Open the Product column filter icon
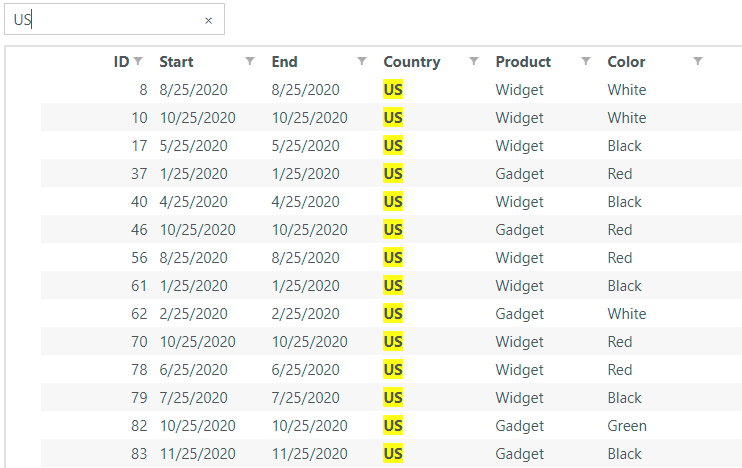This screenshot has height=468, width=742. click(586, 62)
